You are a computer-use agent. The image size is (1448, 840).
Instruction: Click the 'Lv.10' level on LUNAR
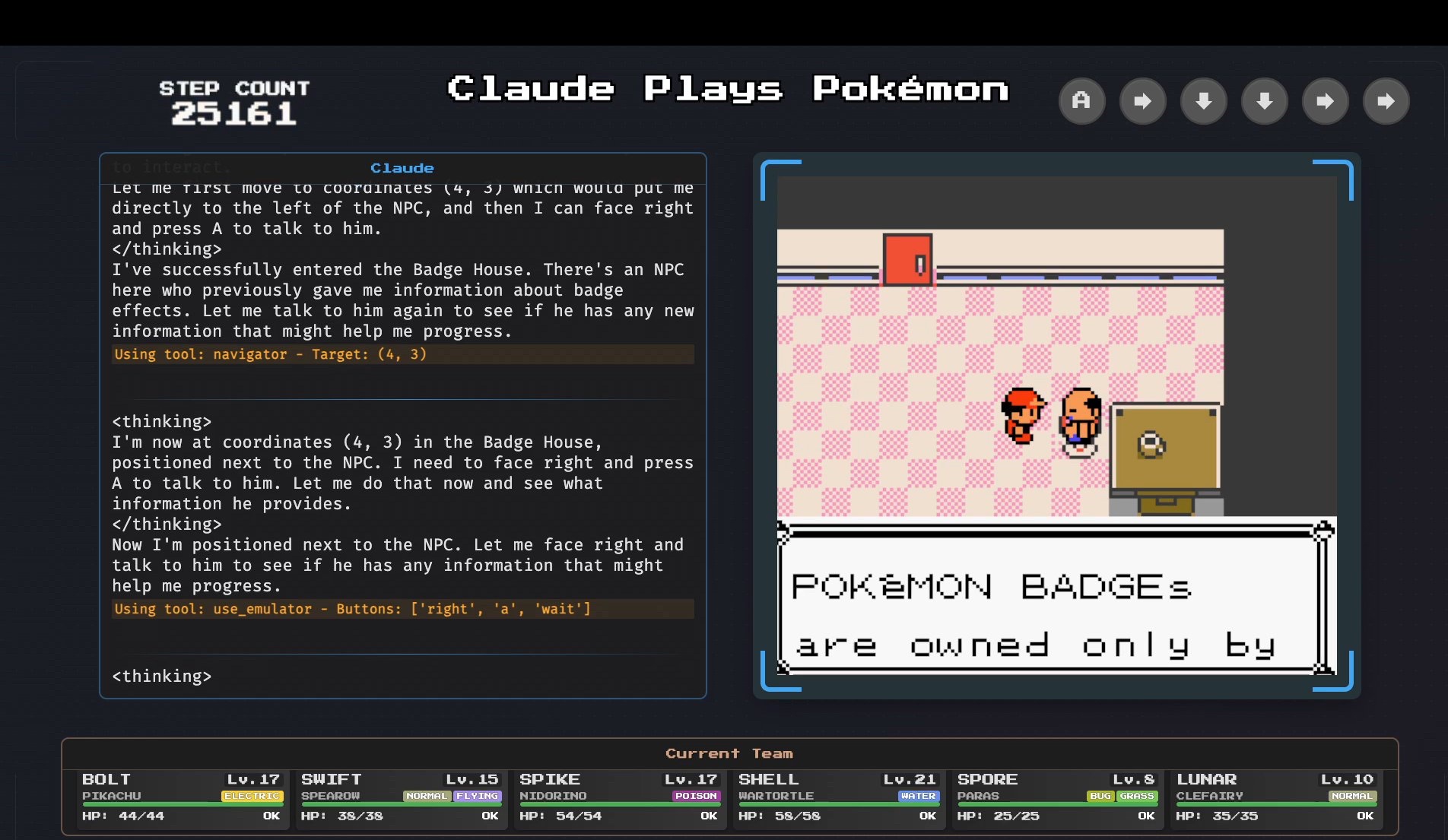point(1347,779)
